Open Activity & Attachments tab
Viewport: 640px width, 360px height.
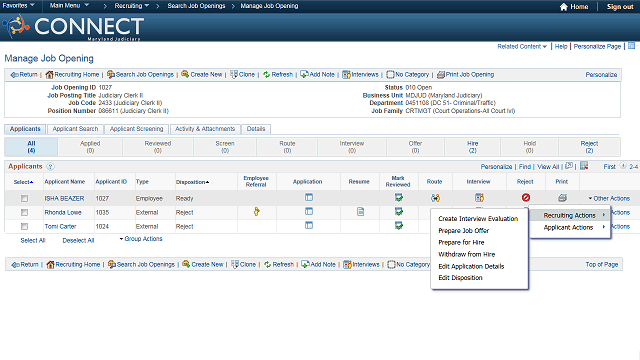pyautogui.click(x=205, y=129)
